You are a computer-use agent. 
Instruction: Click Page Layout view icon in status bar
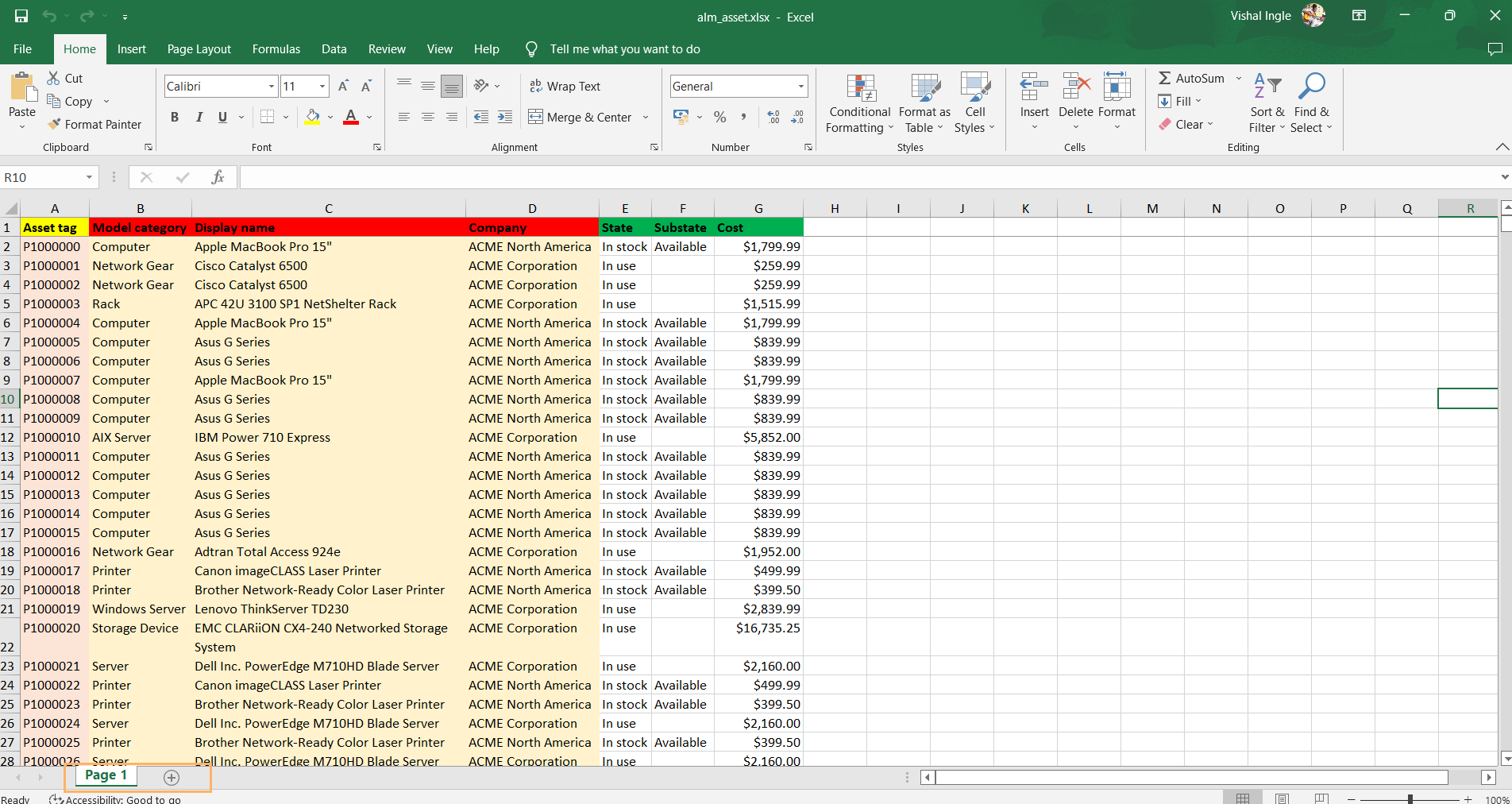coord(1282,798)
